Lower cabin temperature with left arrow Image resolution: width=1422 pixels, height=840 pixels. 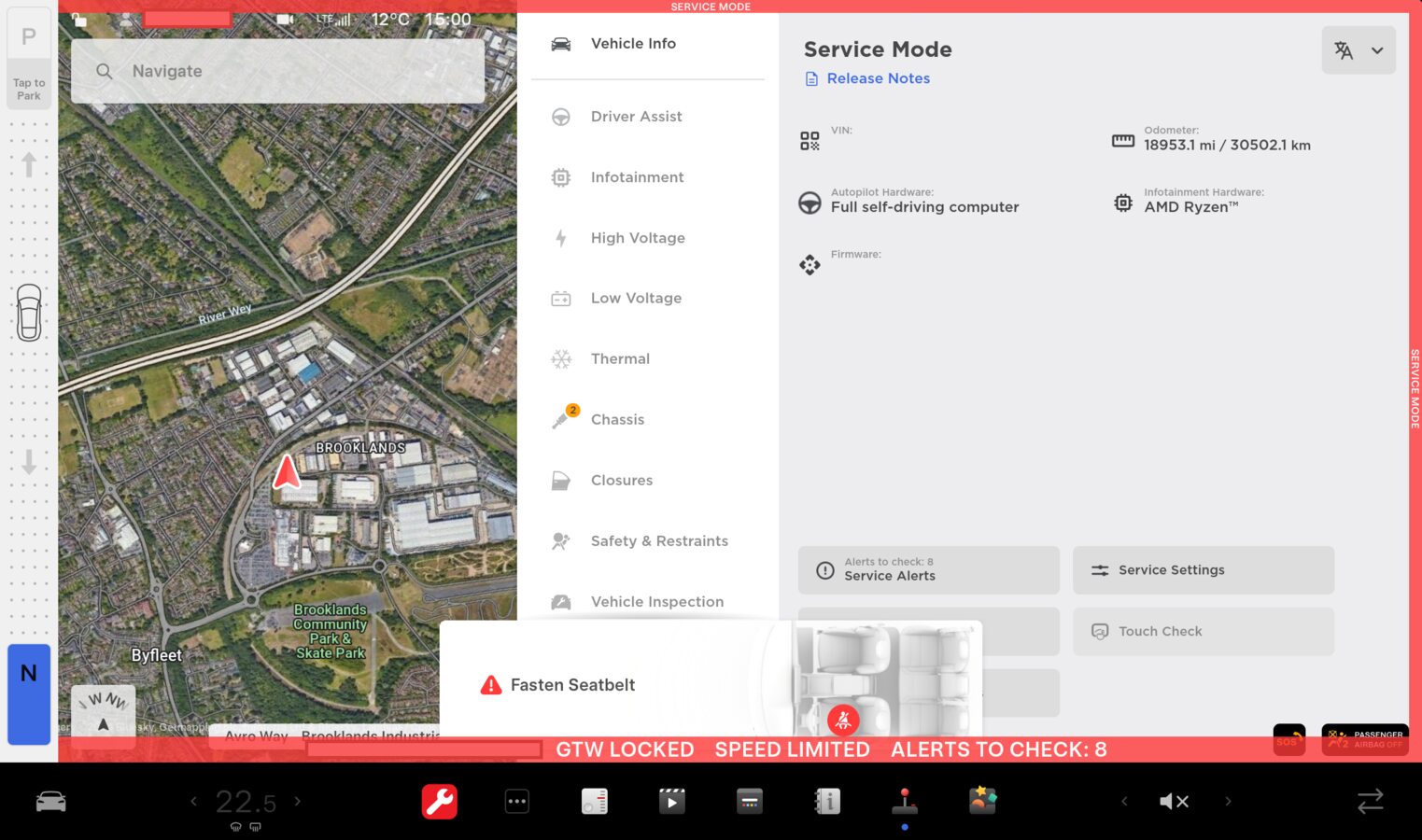pos(194,801)
